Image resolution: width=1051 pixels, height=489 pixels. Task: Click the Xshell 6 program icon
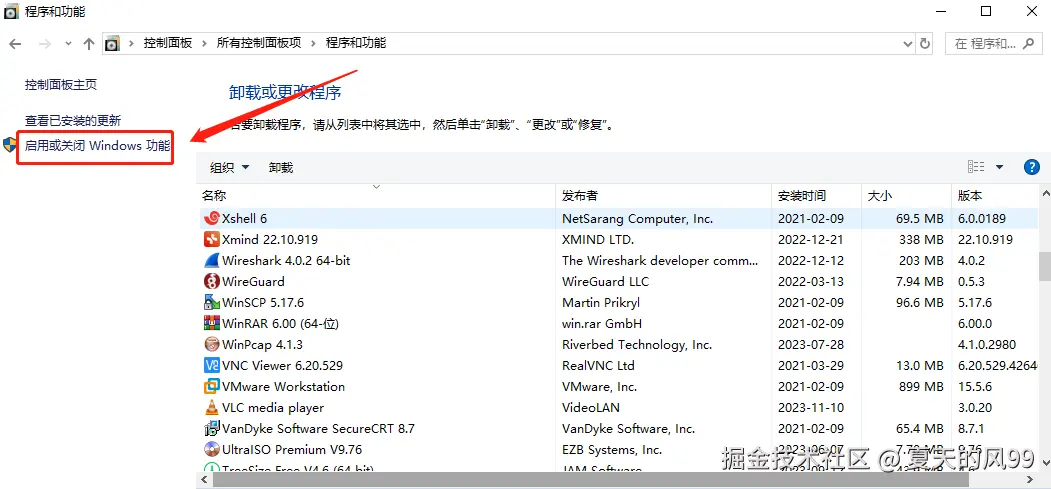tap(212, 218)
